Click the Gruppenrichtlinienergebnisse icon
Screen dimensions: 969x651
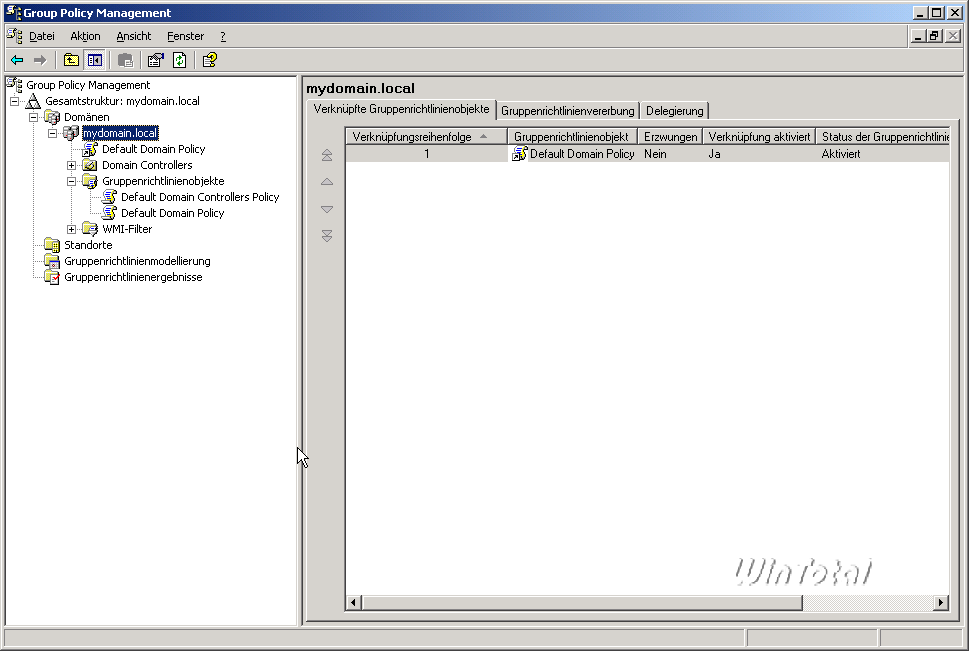[x=53, y=277]
